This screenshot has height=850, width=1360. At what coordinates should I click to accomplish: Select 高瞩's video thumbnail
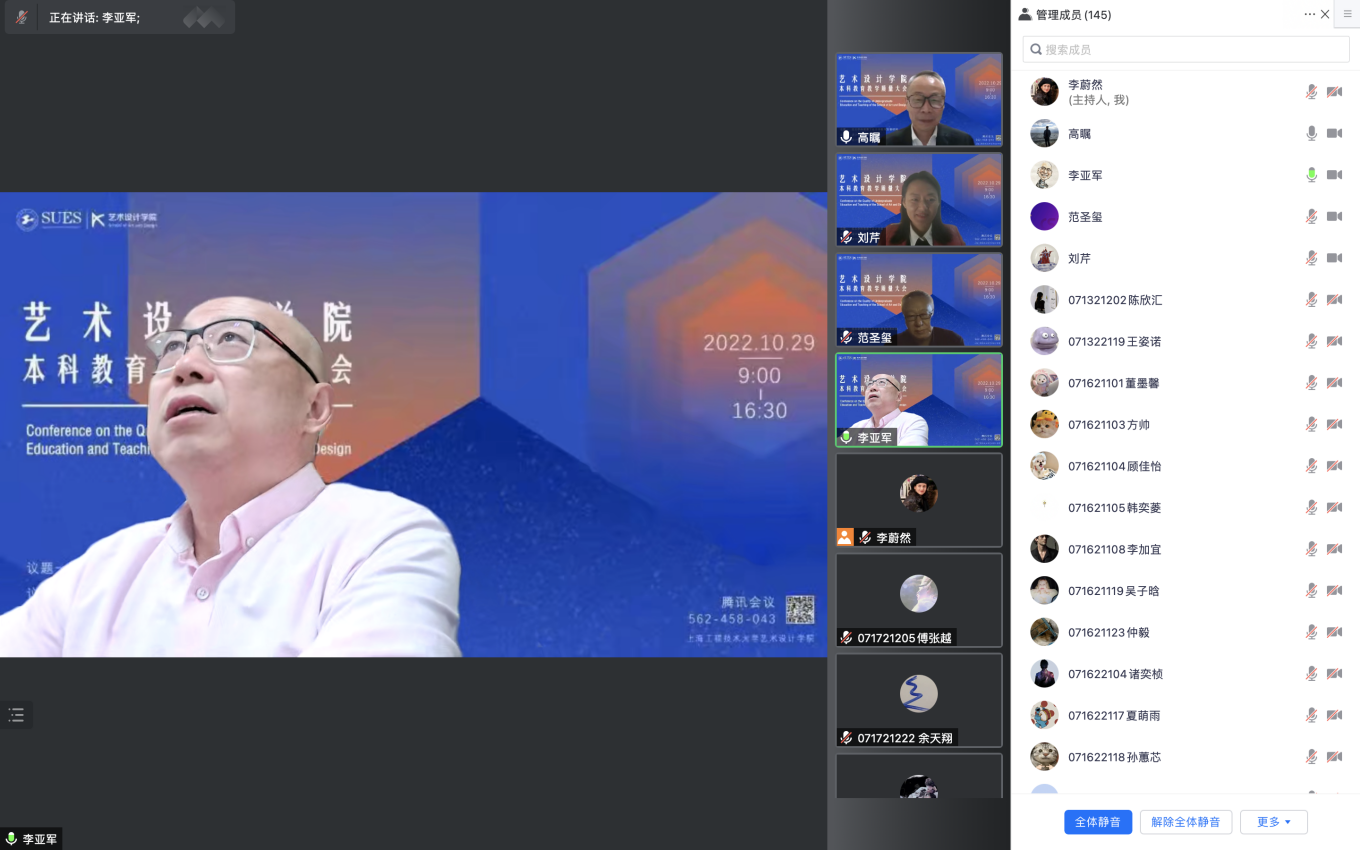coord(919,99)
